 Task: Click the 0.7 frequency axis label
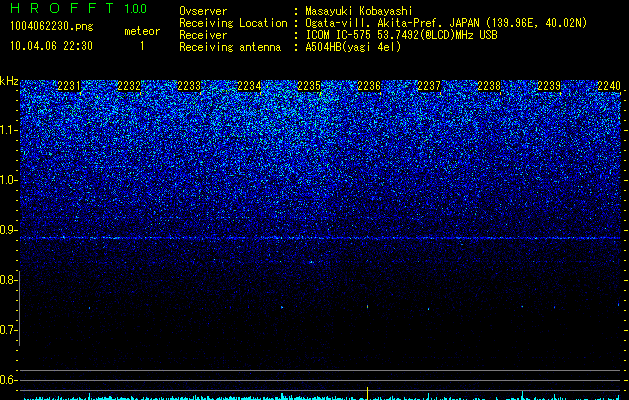coord(7,330)
